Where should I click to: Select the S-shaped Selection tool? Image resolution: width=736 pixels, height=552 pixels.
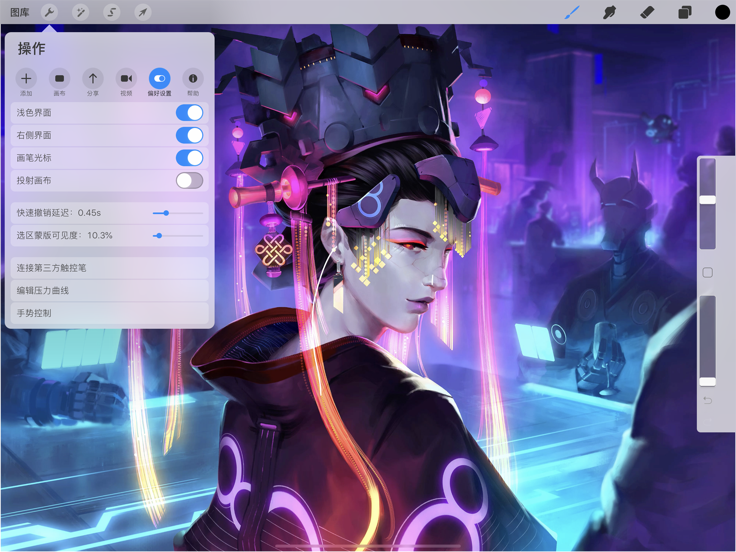pos(112,12)
